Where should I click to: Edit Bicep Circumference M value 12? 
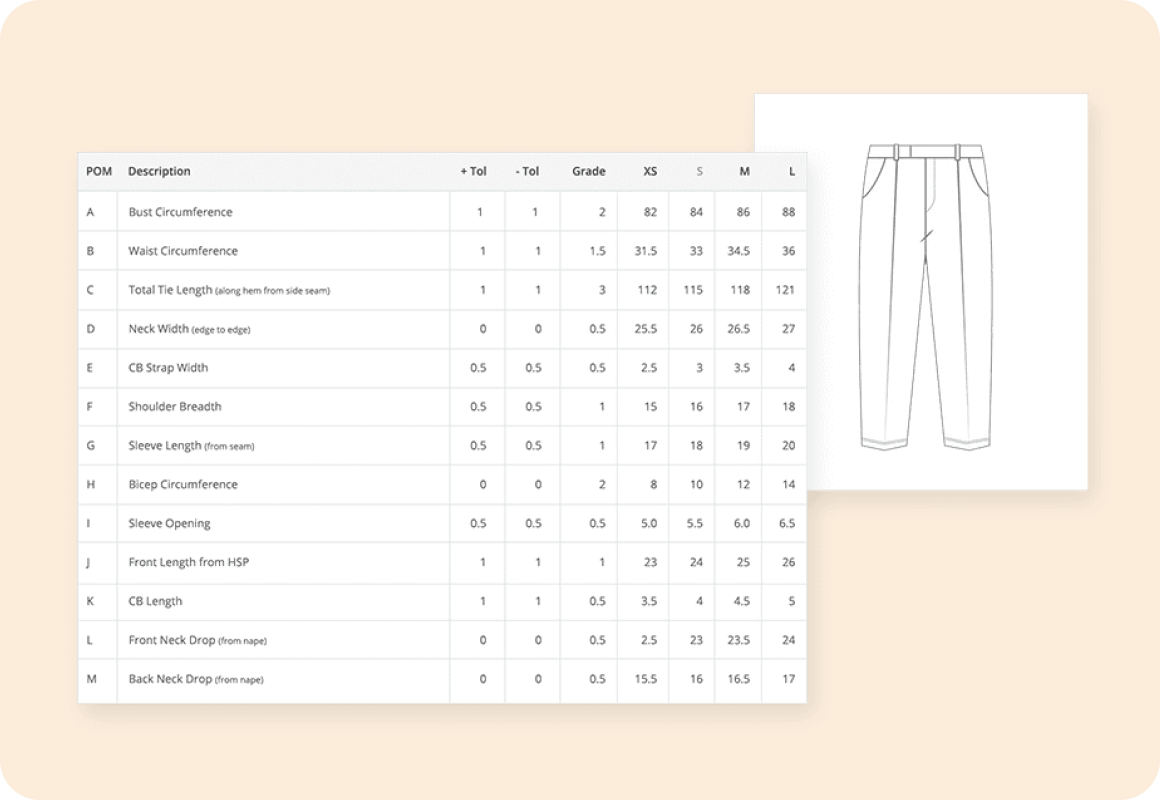[743, 484]
